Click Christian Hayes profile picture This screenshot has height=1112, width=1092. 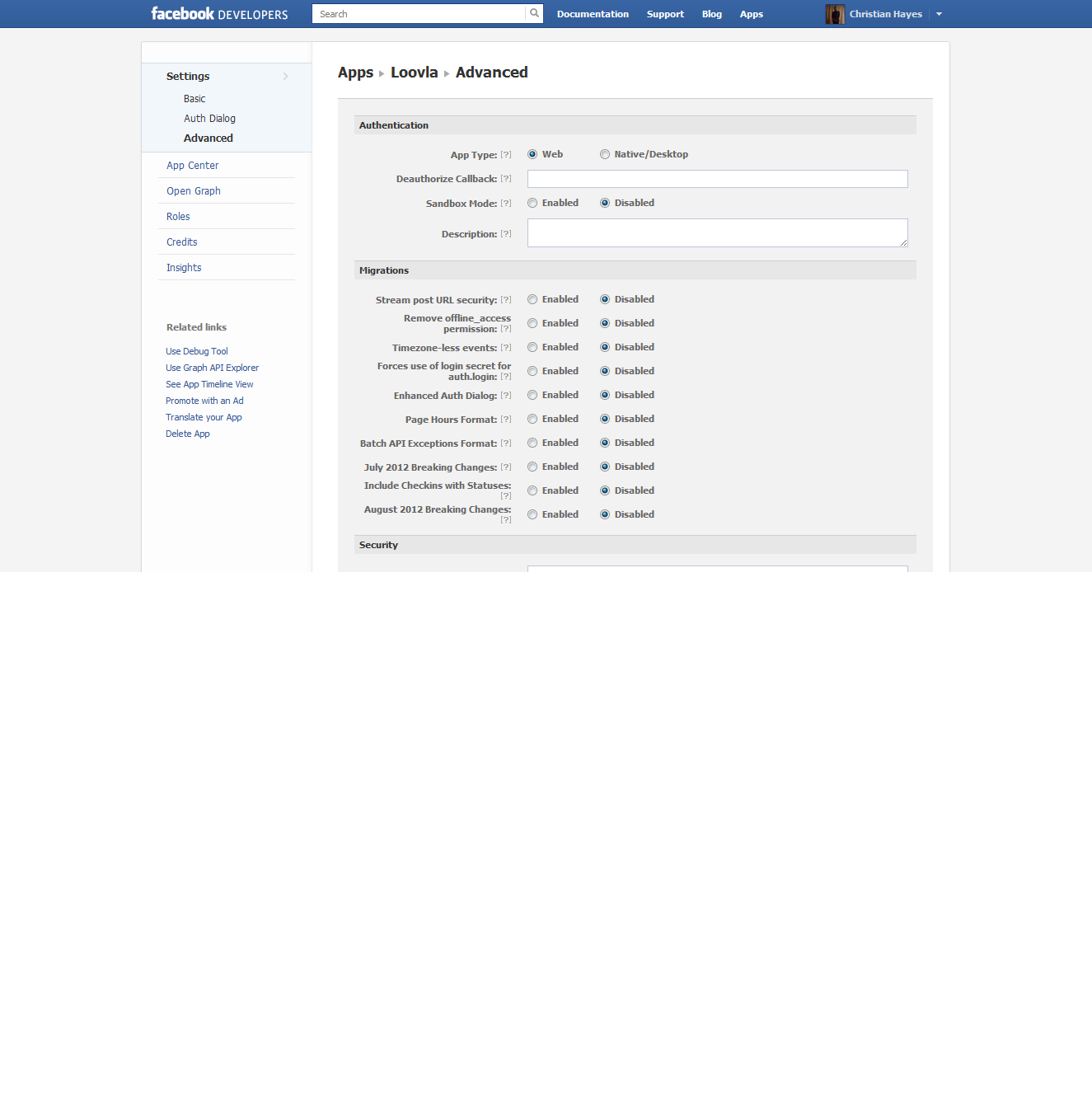click(x=835, y=14)
